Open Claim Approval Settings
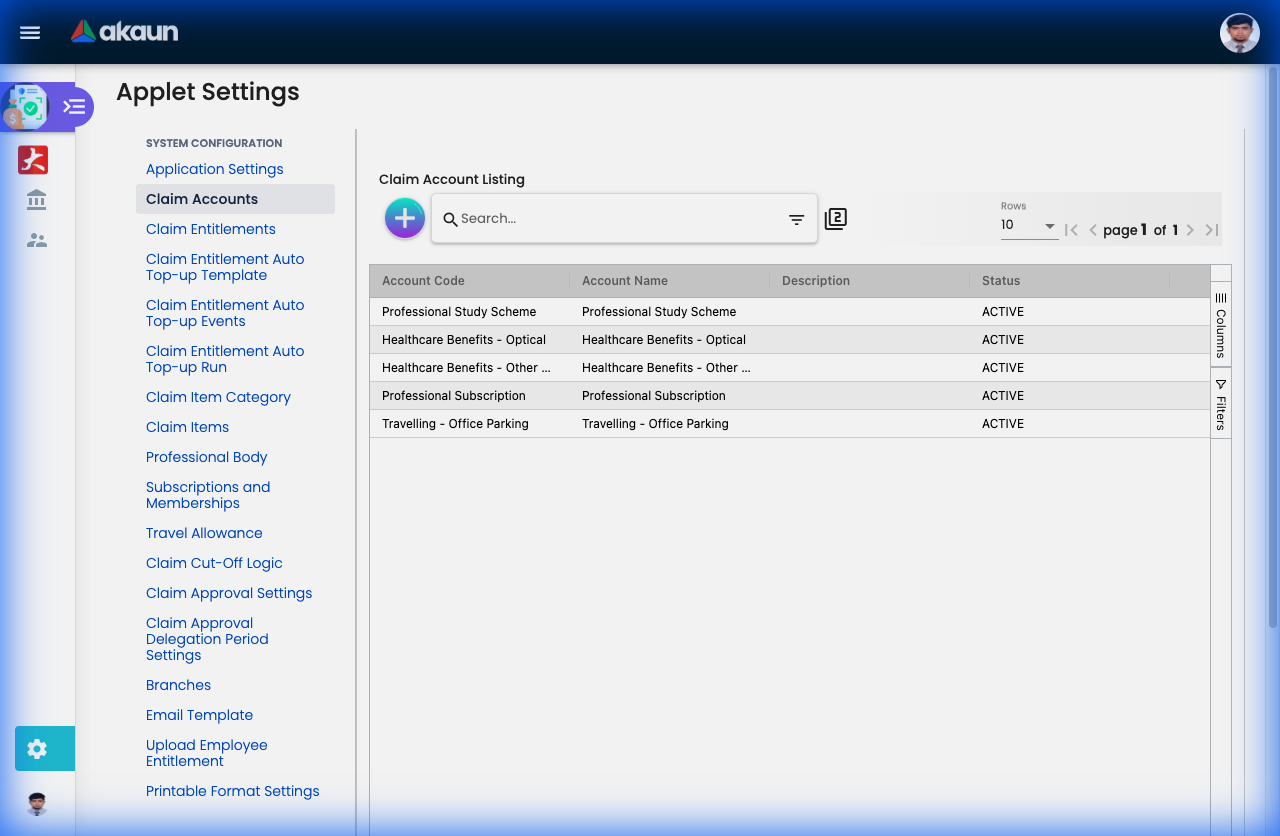The height and width of the screenshot is (836, 1280). (x=229, y=593)
